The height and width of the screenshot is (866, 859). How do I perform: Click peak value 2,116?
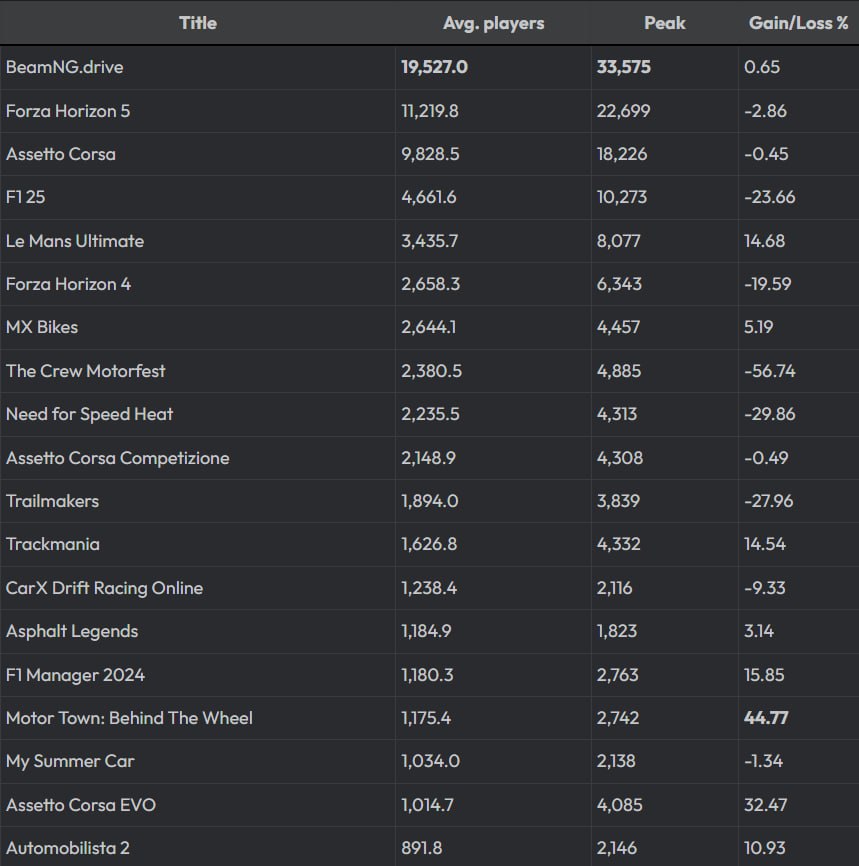(x=614, y=588)
